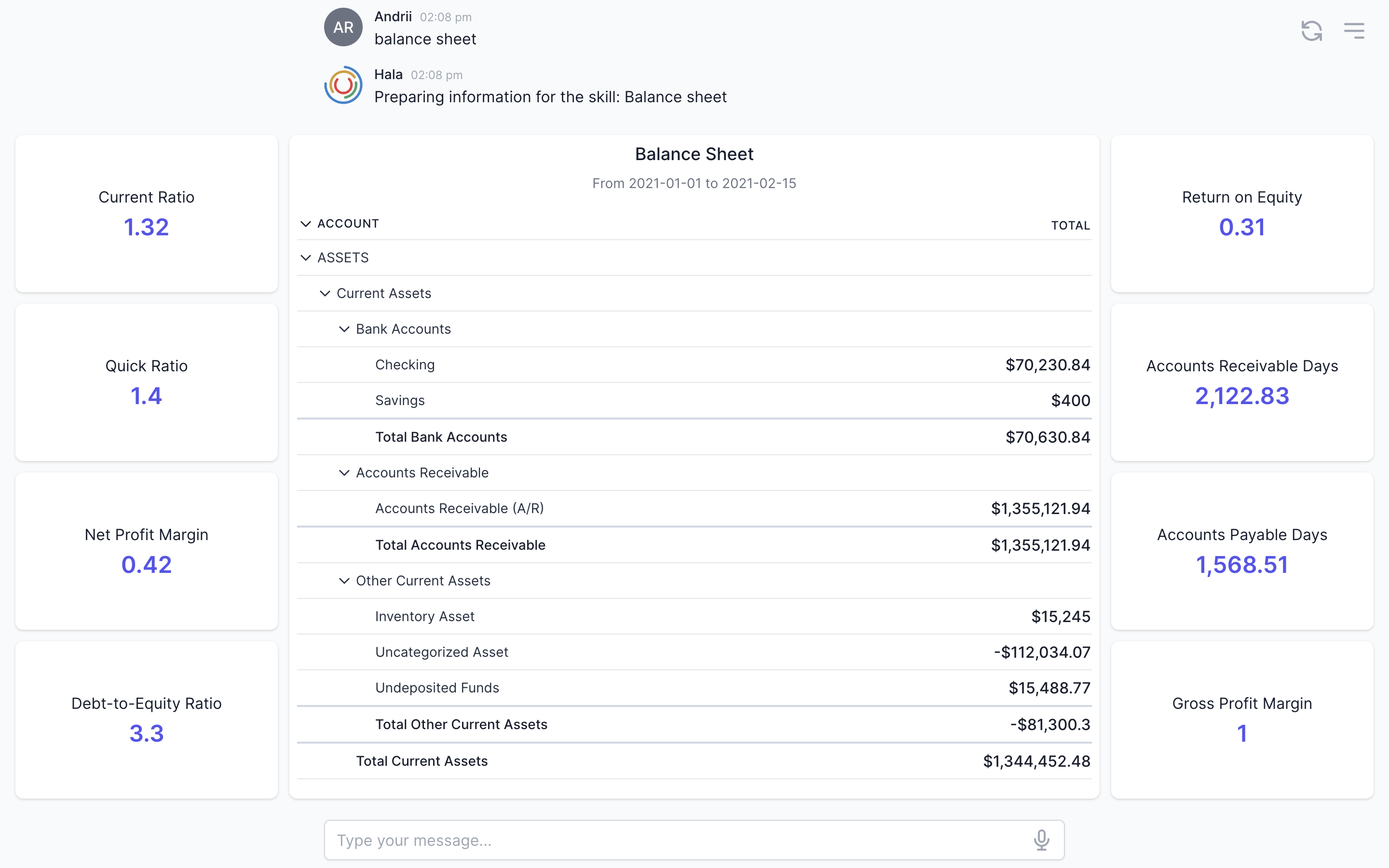Collapse the ASSETS section
The image size is (1389, 868).
306,258
